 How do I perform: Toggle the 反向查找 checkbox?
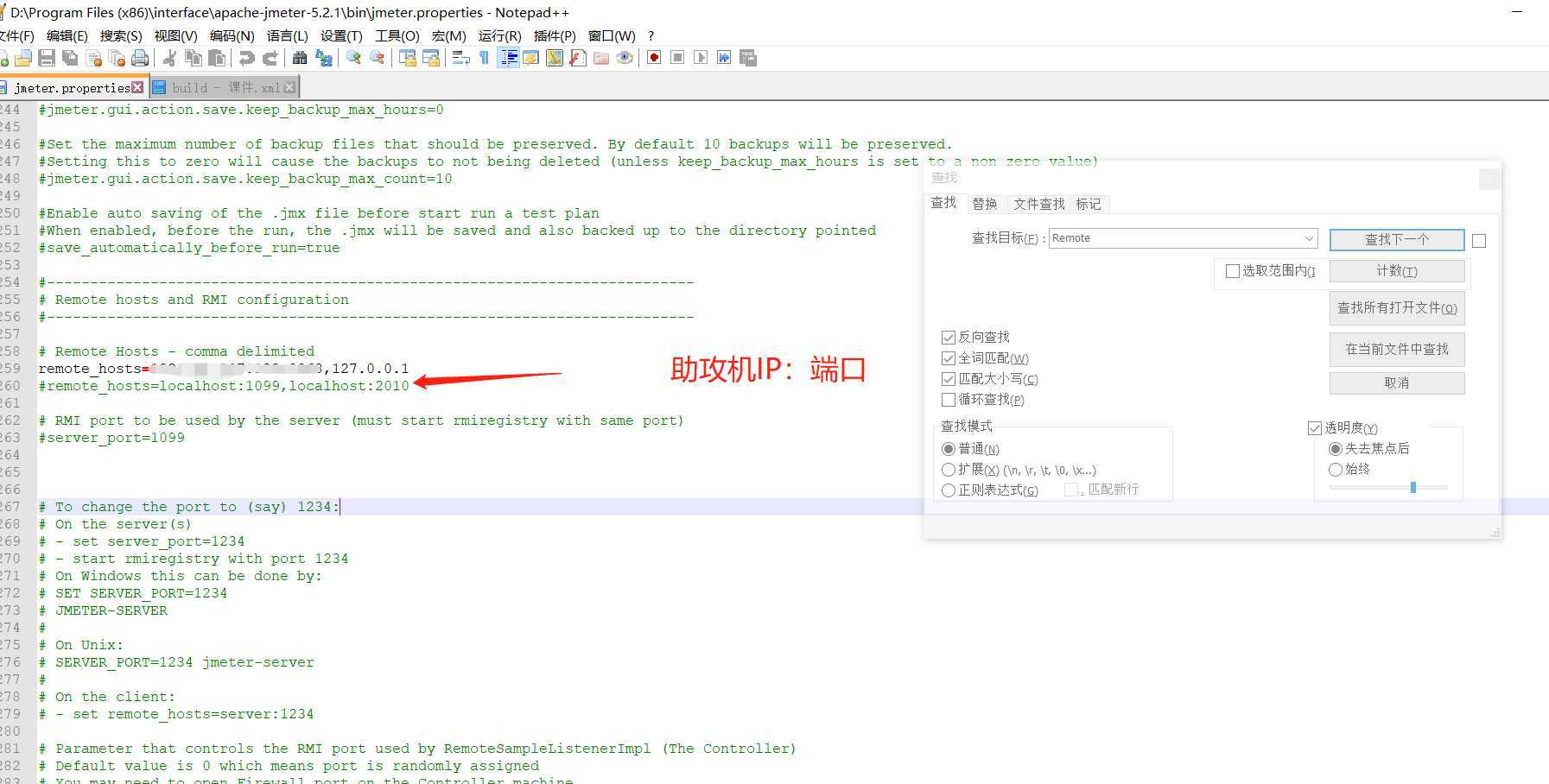tap(949, 338)
